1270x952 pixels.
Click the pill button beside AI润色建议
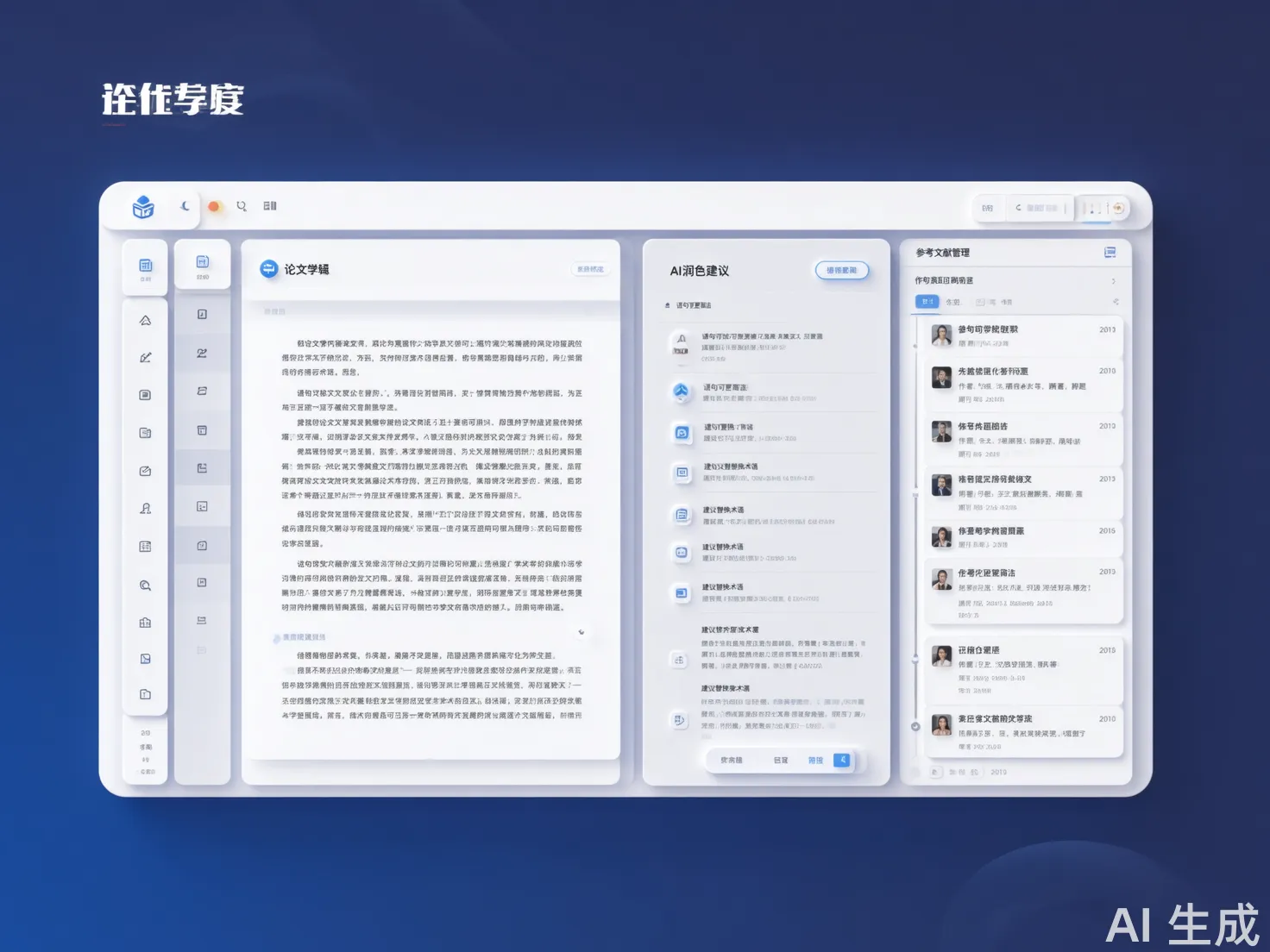(x=841, y=271)
